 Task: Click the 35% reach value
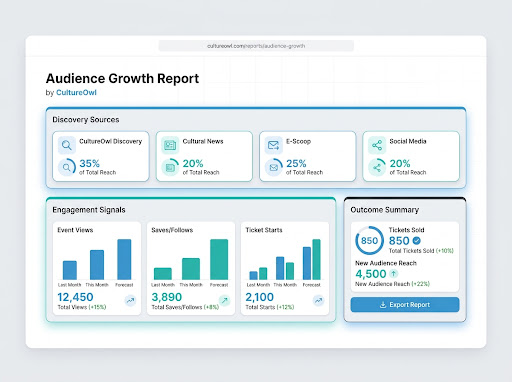tap(89, 164)
